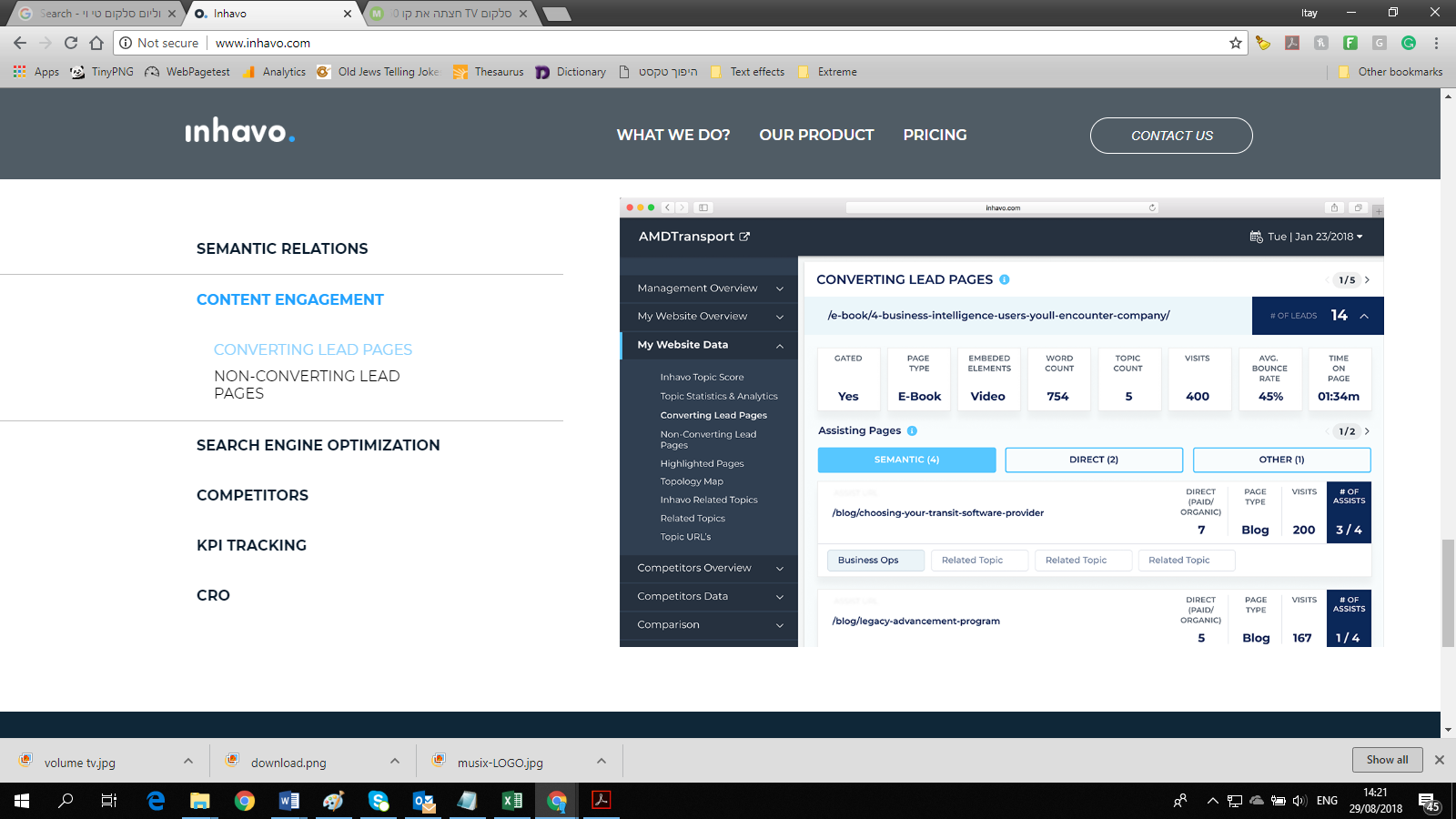Open options arrow for volume tv.jpg download
1456x819 pixels.
[188, 761]
